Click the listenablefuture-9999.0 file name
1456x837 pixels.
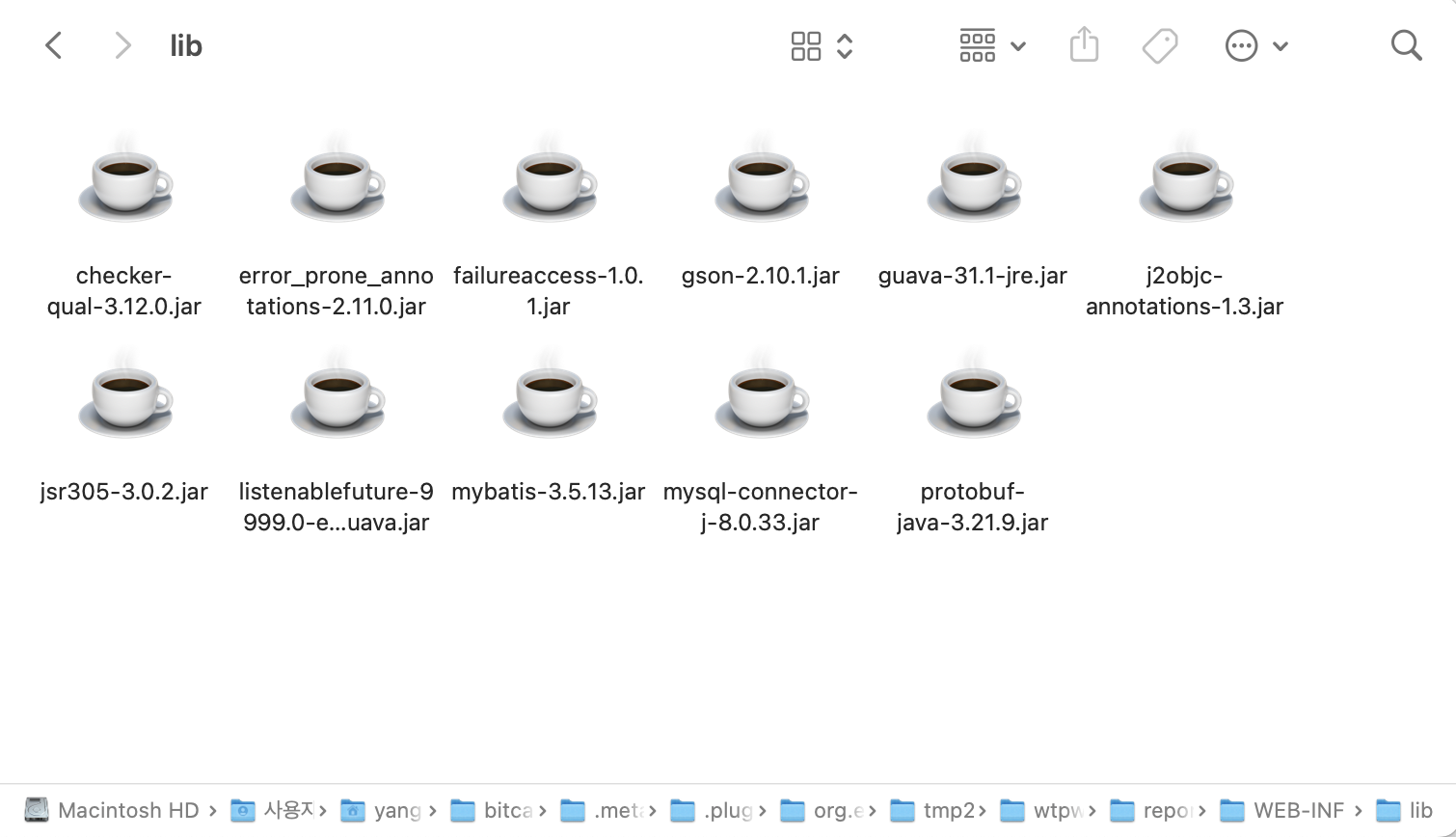point(337,507)
